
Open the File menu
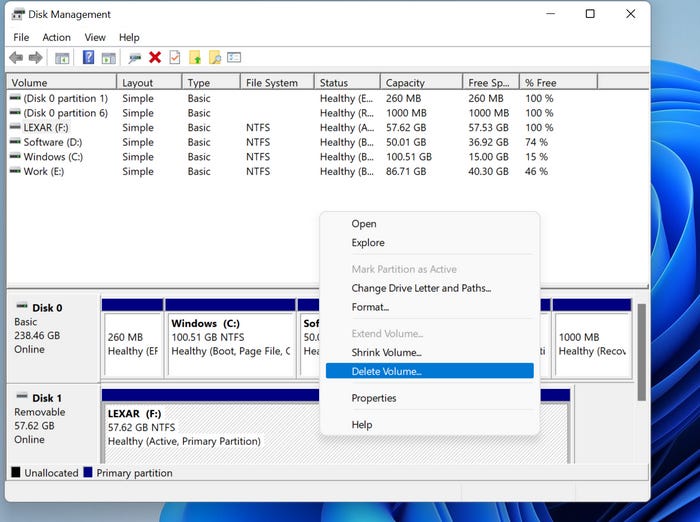(21, 38)
